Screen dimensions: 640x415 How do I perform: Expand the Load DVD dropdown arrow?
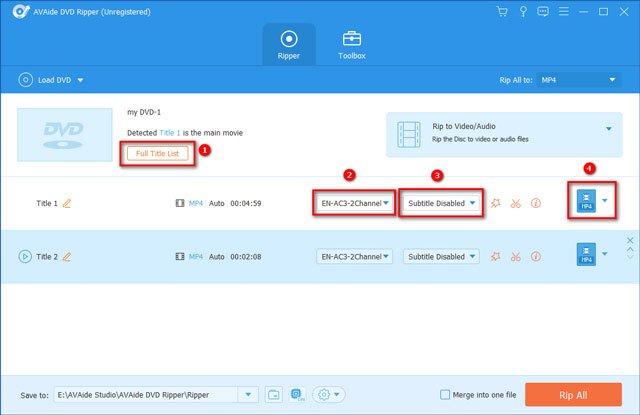(x=80, y=80)
